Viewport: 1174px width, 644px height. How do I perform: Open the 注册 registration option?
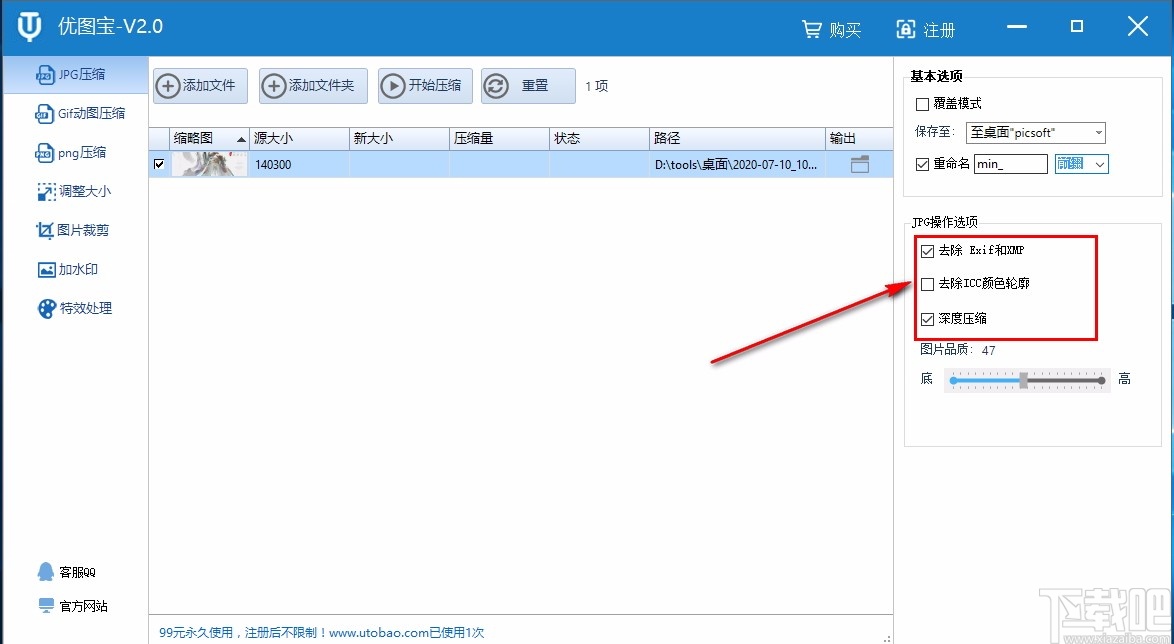click(927, 29)
